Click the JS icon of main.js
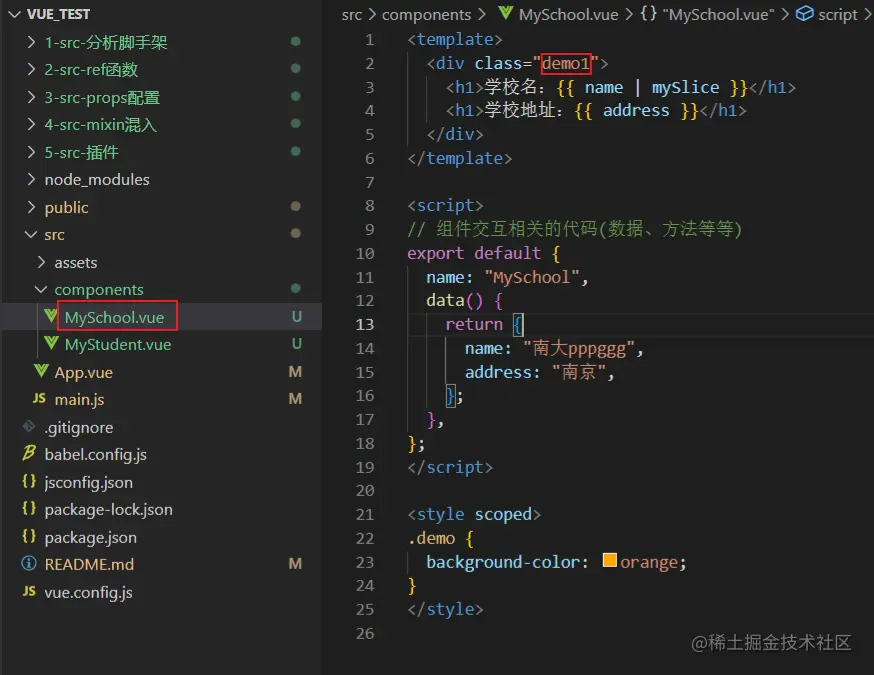The width and height of the screenshot is (874, 675). [x=39, y=398]
